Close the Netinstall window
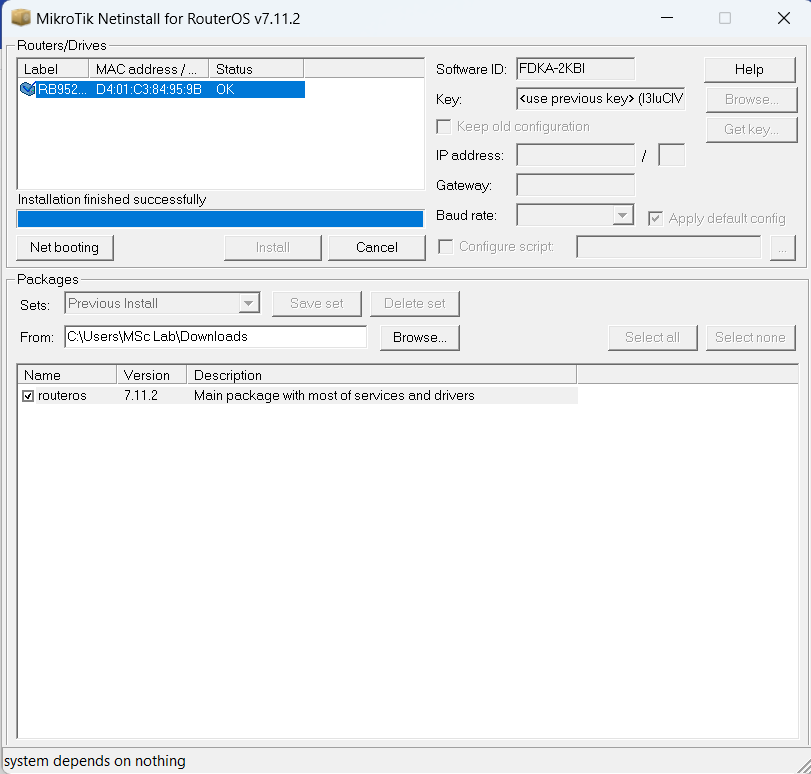Screen dimensions: 811x774 coord(784,18)
